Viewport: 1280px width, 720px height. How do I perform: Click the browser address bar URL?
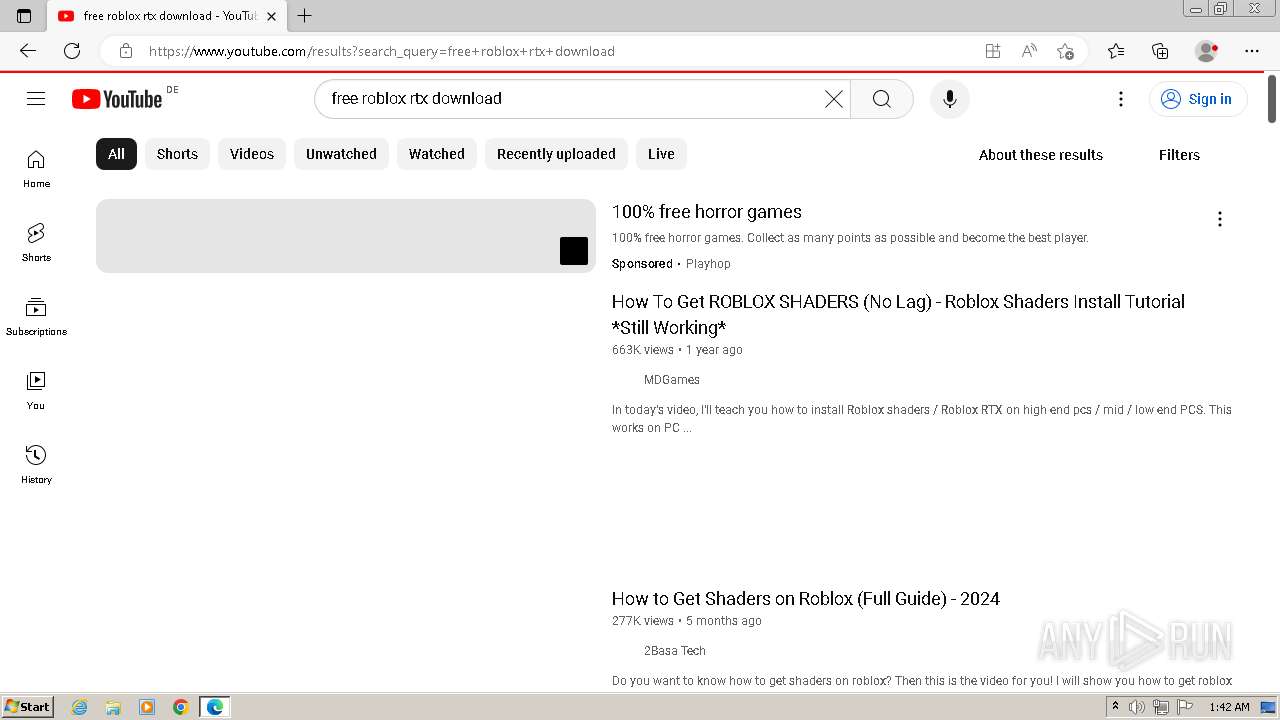[x=382, y=51]
